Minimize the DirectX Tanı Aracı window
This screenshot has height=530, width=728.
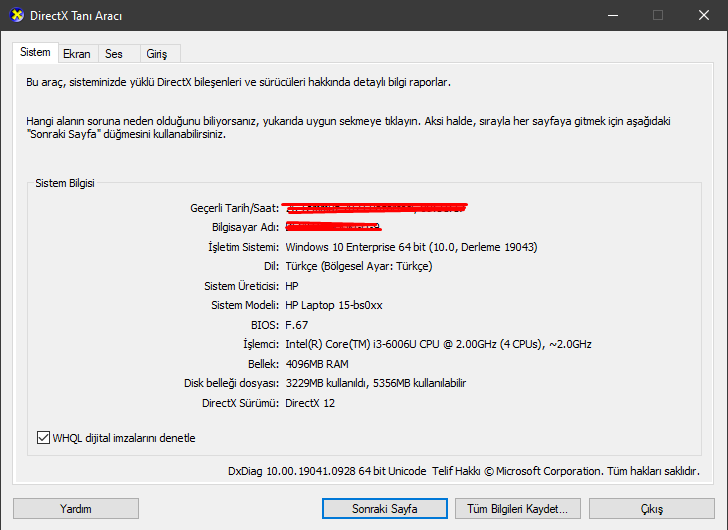(x=613, y=15)
